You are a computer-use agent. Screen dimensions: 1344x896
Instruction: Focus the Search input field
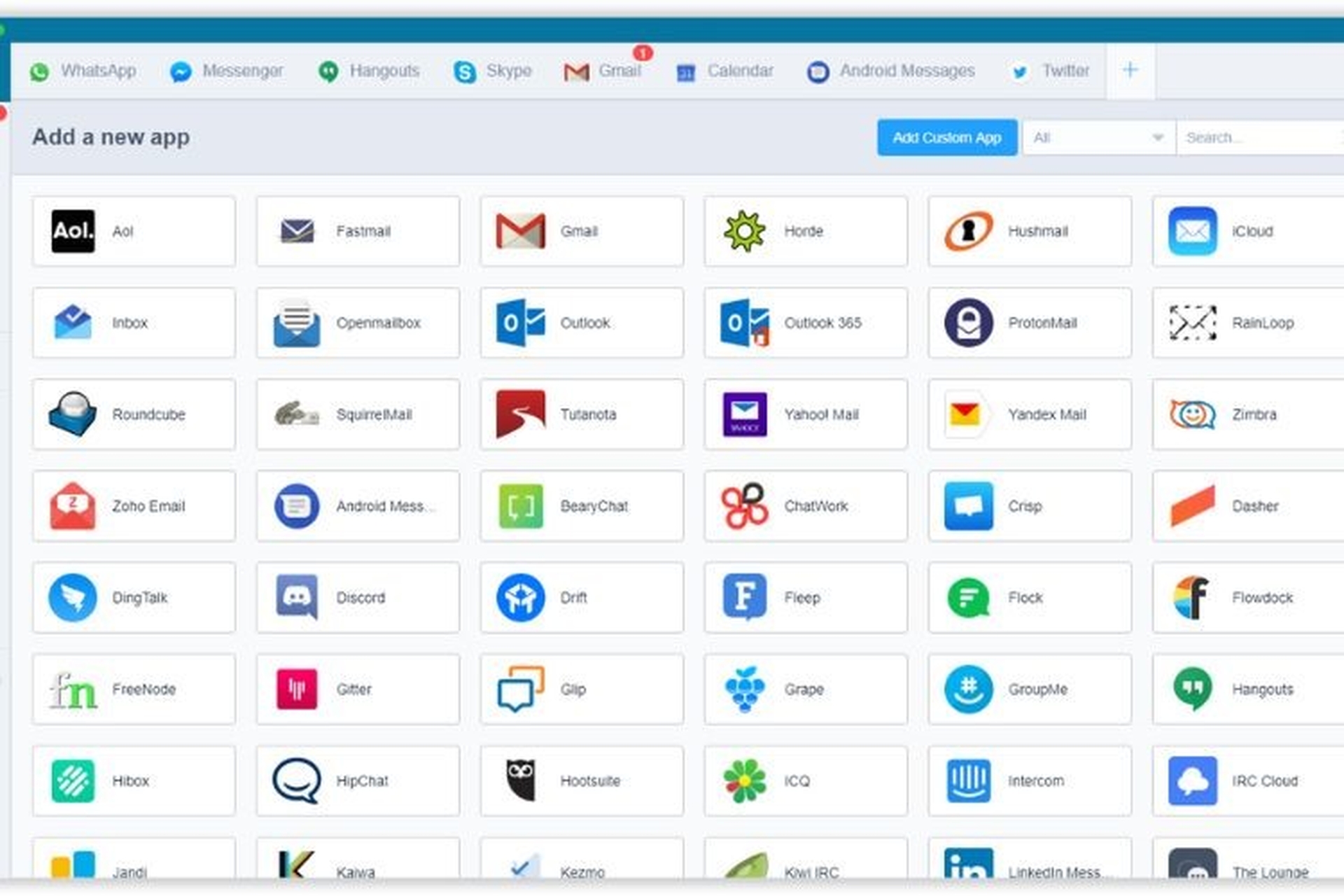click(1260, 137)
